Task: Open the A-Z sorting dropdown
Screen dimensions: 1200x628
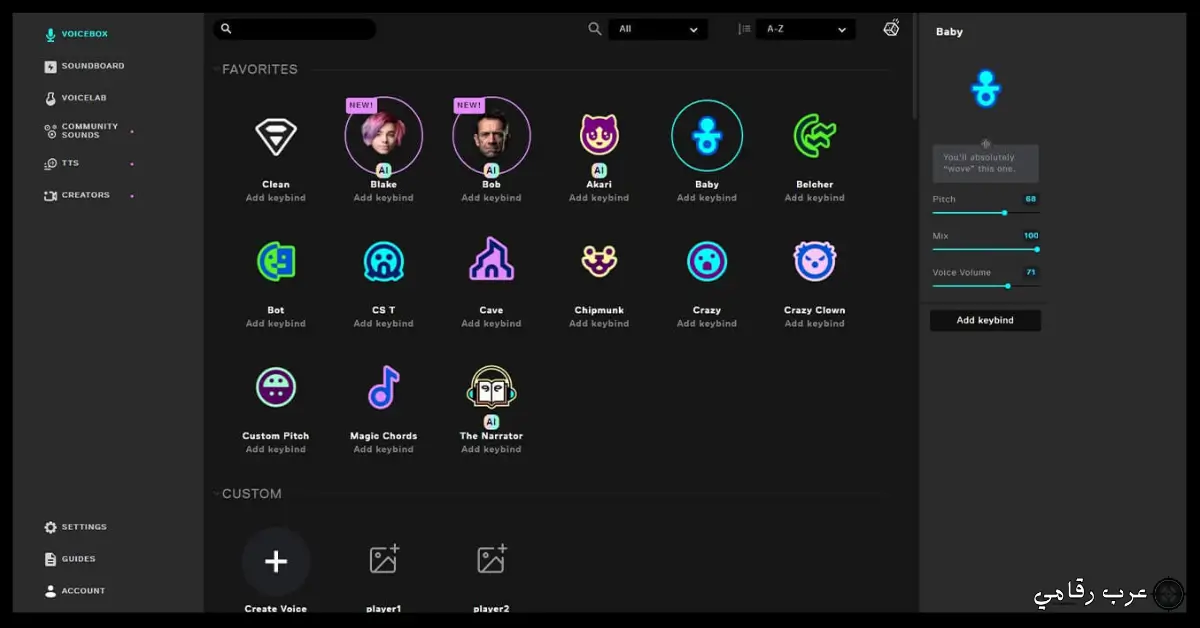Action: click(x=806, y=29)
